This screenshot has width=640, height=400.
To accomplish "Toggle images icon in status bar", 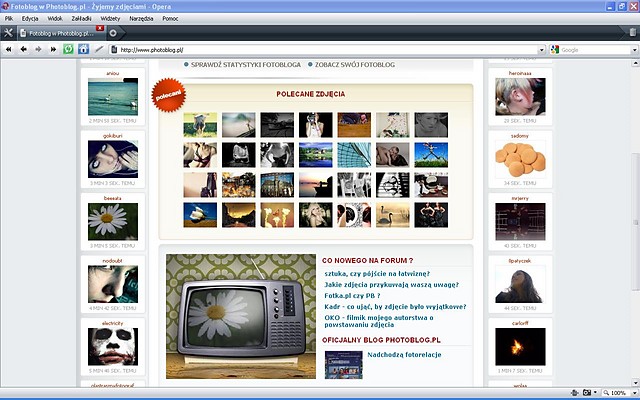I will (587, 393).
